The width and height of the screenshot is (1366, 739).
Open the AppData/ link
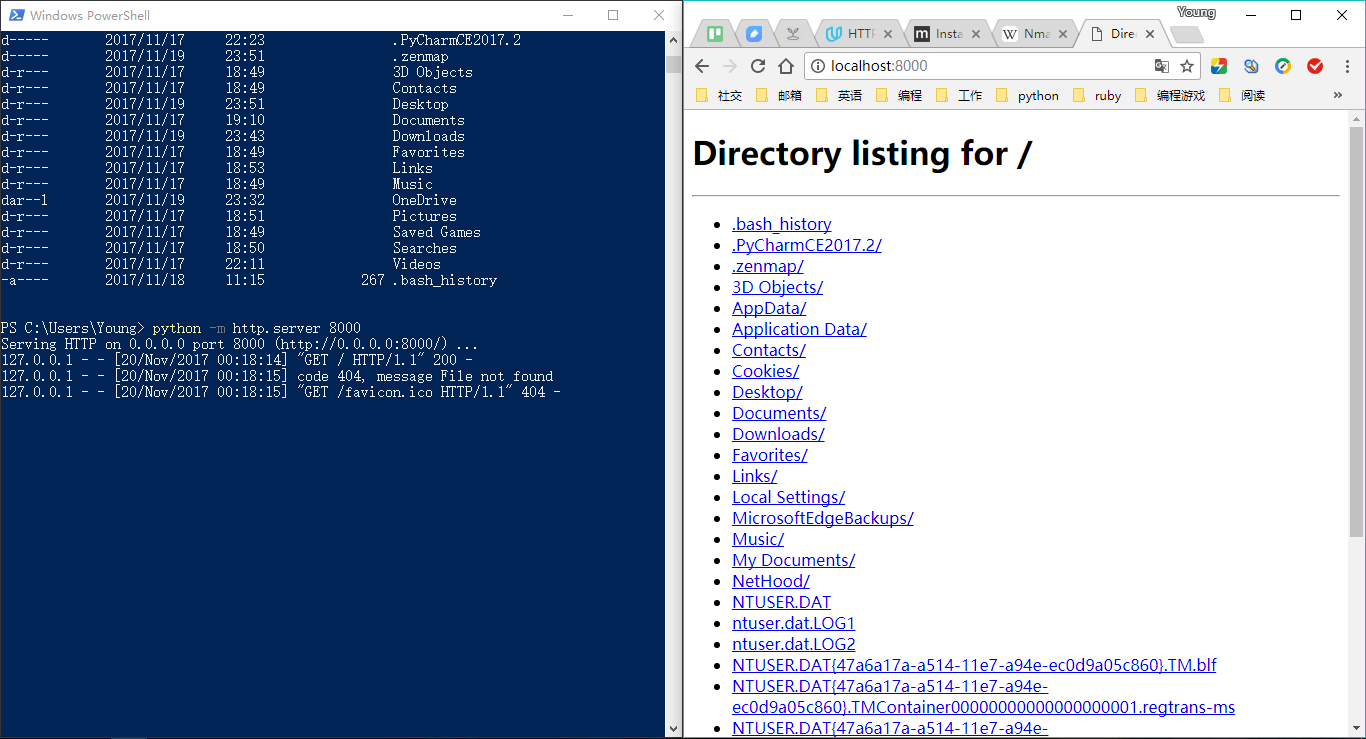tap(769, 308)
